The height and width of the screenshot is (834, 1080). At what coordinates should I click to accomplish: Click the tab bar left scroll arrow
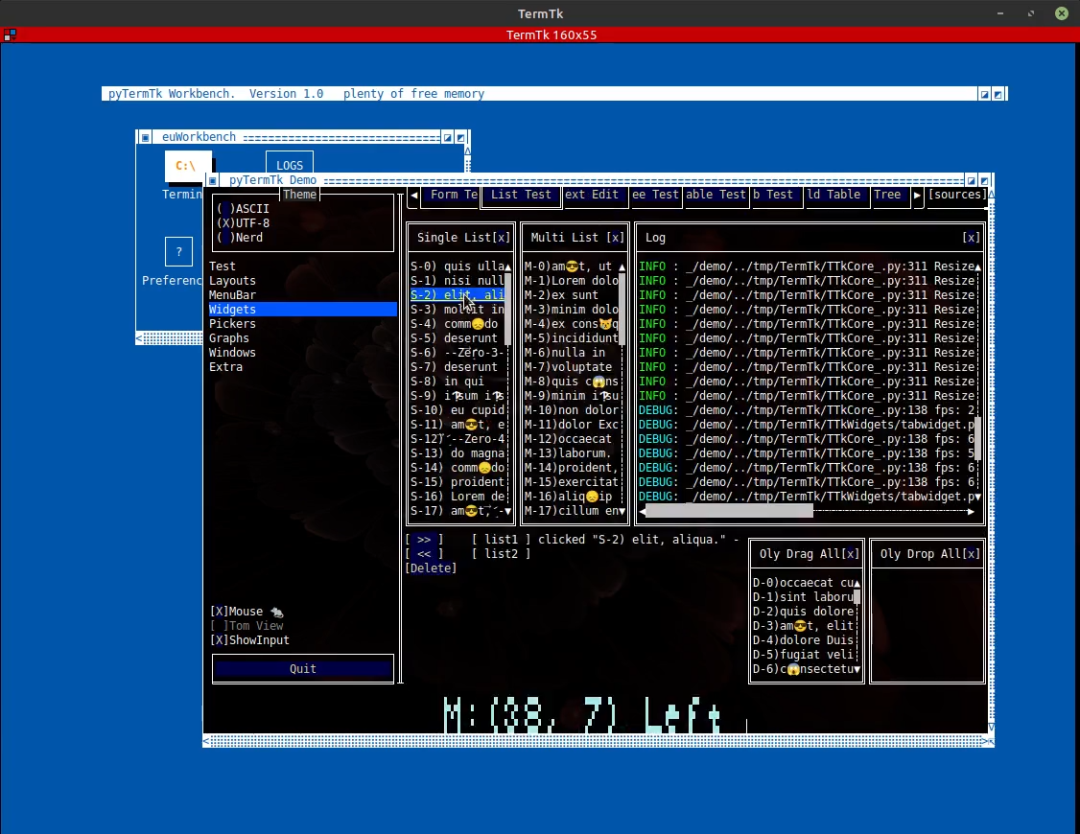click(x=413, y=195)
